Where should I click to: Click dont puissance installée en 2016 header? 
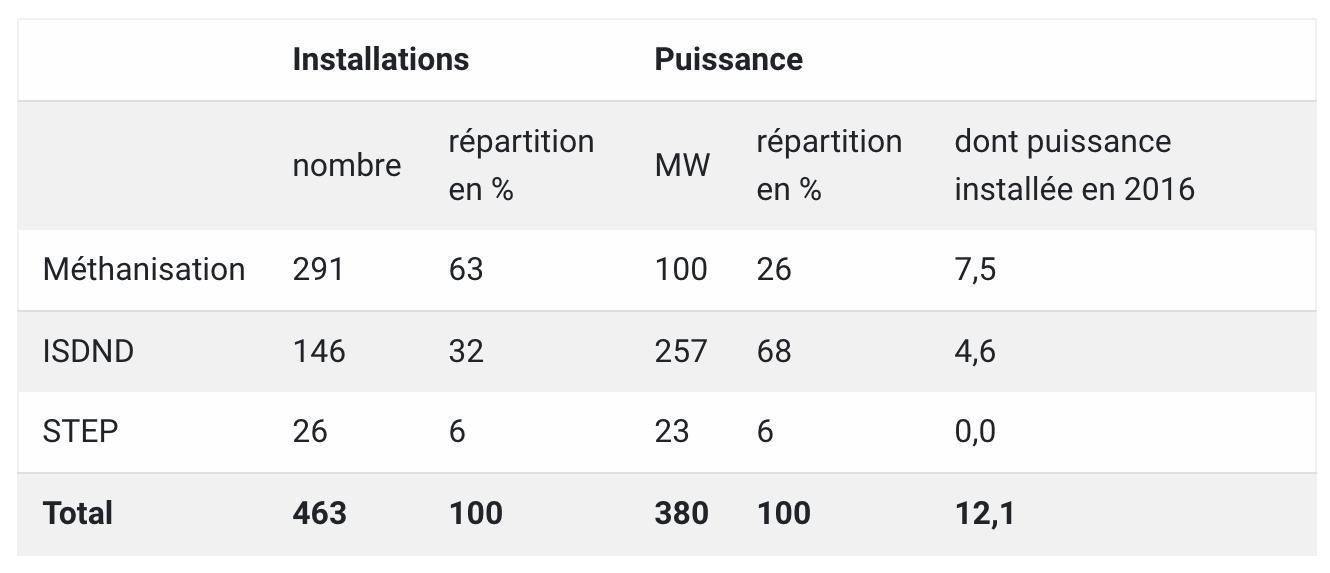click(x=1074, y=165)
